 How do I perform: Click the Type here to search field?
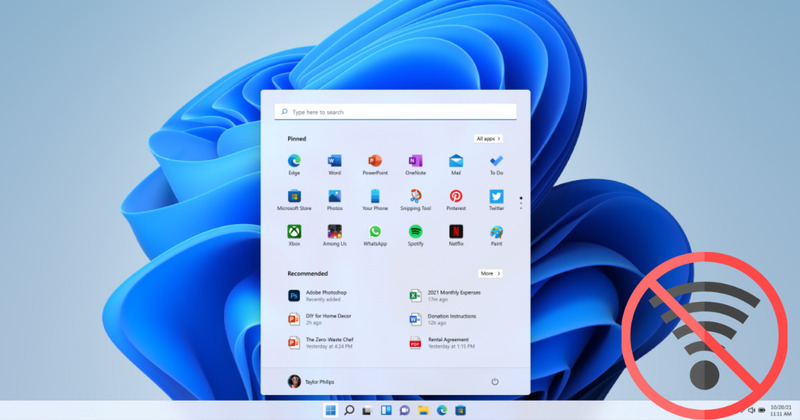pos(395,112)
